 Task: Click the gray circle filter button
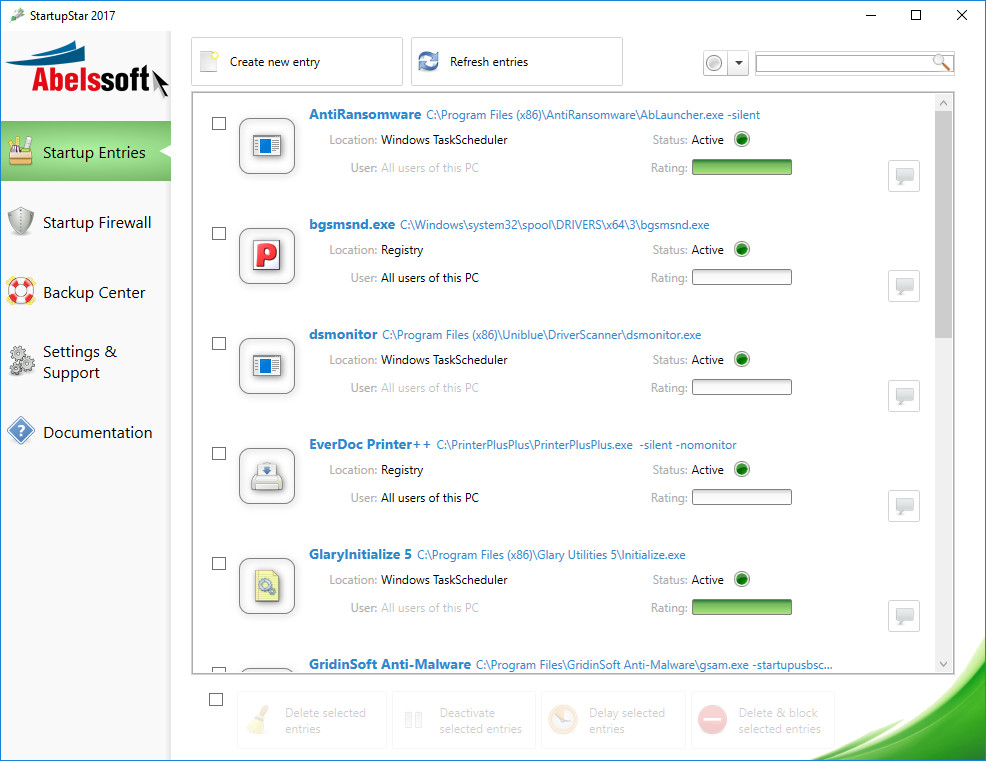(714, 63)
